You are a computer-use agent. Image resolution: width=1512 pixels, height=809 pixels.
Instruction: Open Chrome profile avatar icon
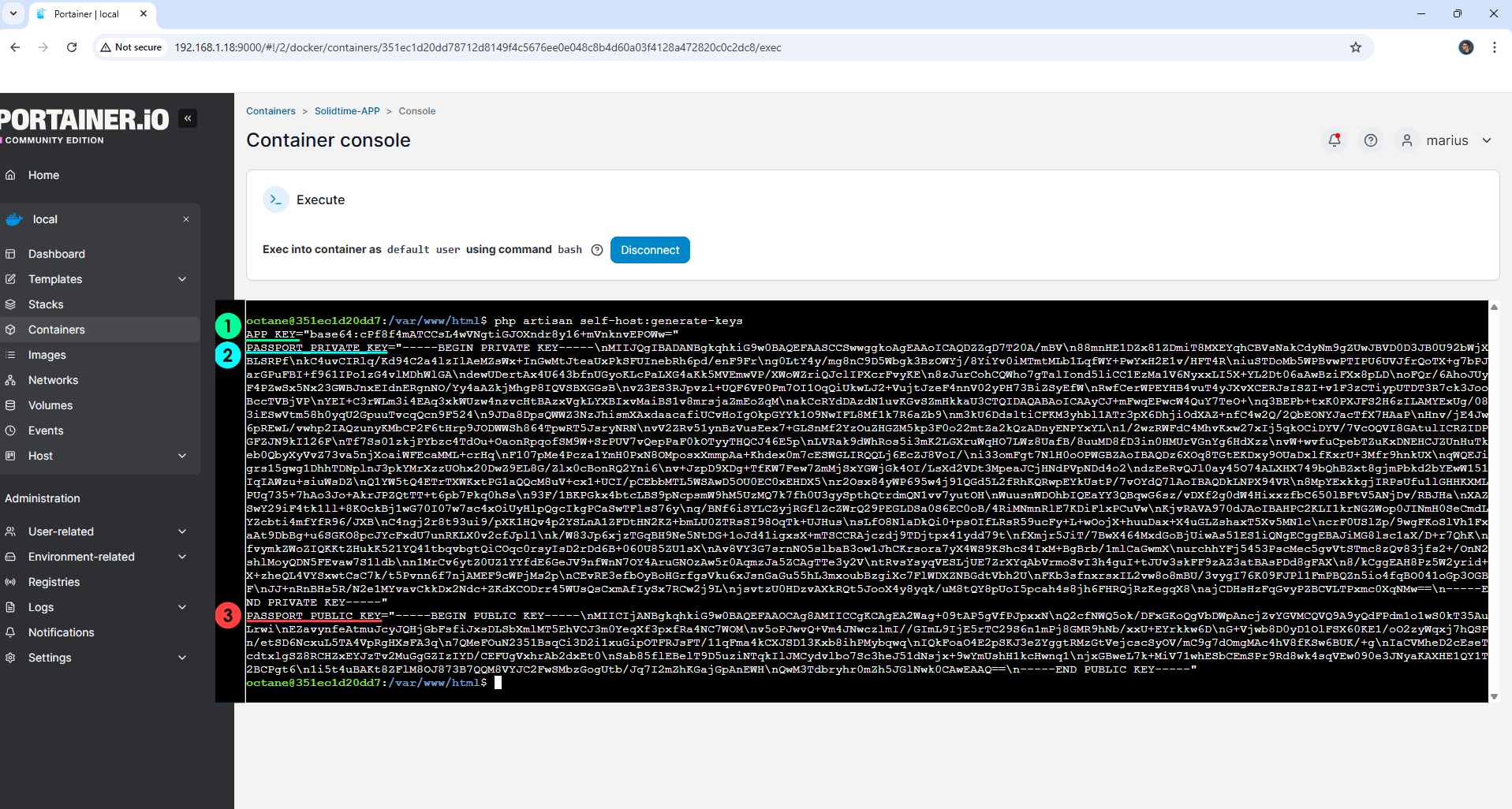click(x=1466, y=47)
